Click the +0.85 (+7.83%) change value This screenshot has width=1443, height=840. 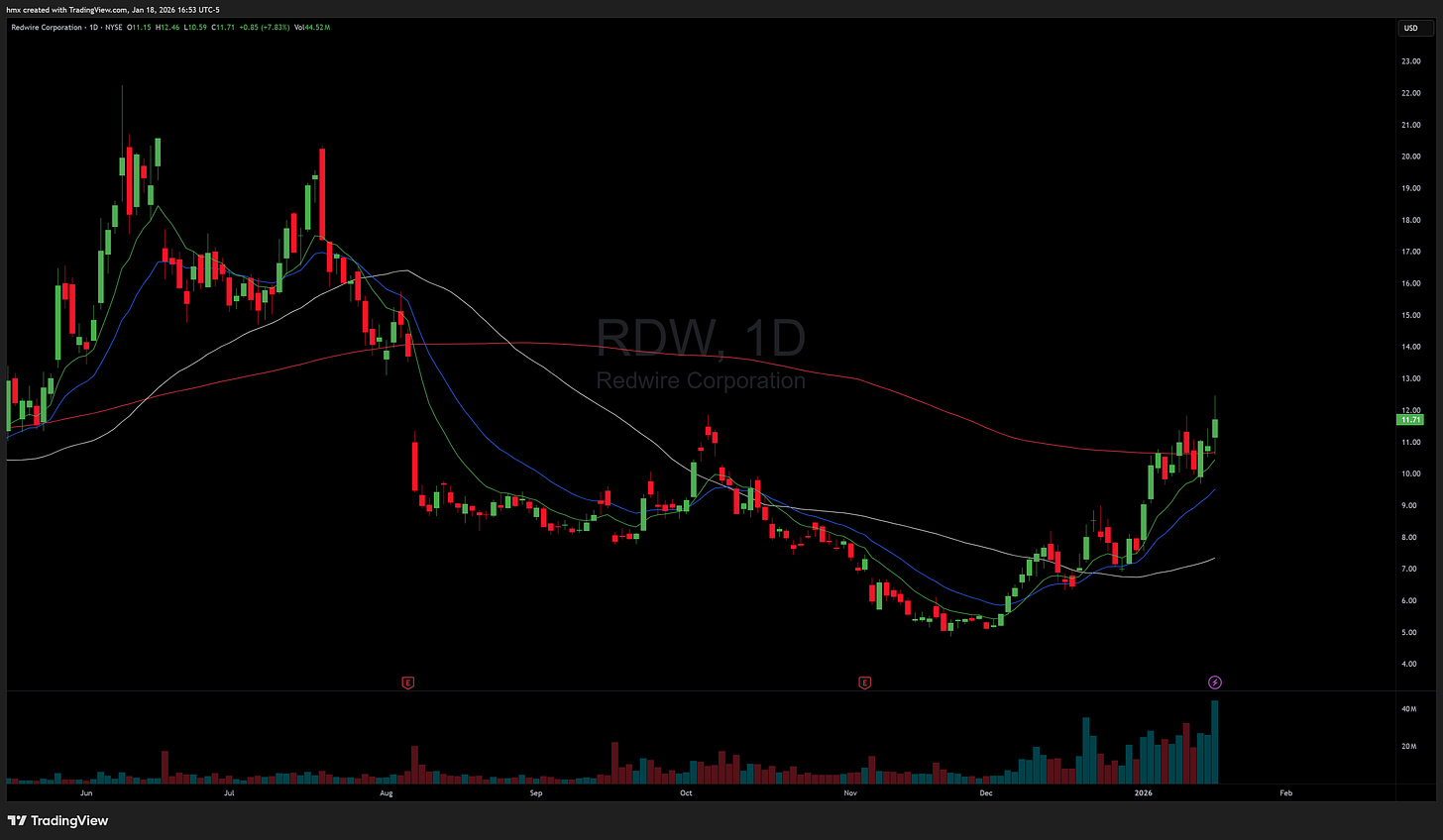click(265, 27)
